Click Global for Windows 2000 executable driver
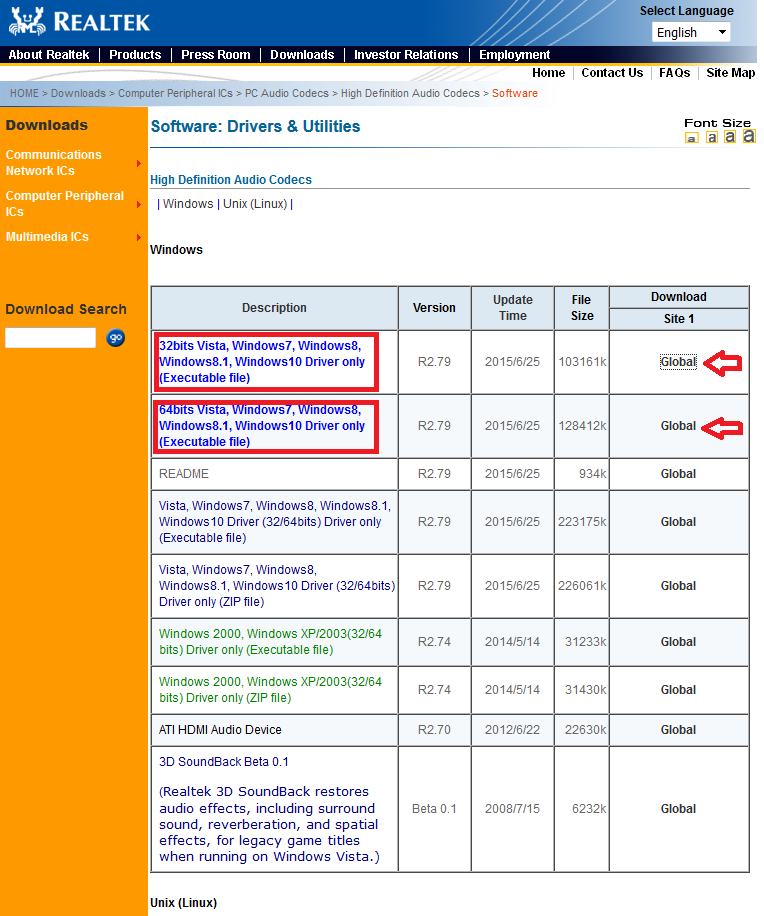 point(678,641)
